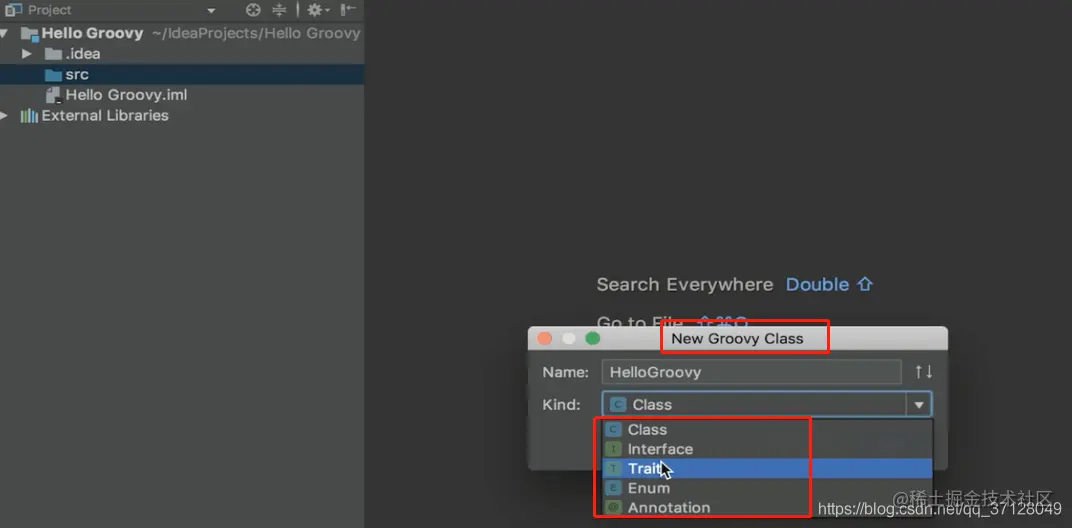Click the Project view label
Viewport: 1072px width, 528px height.
[x=49, y=10]
